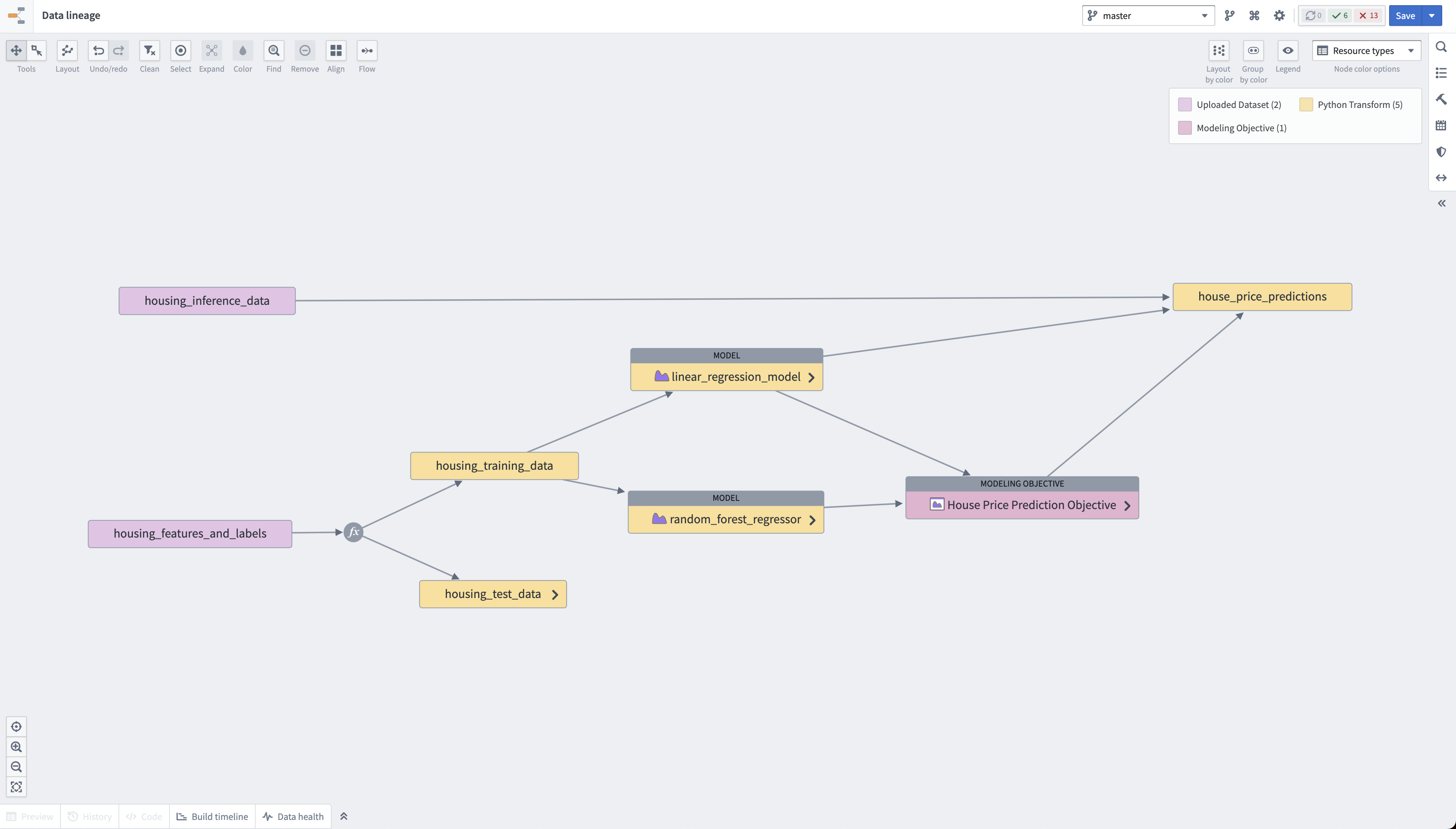Viewport: 1456px width, 829px height.
Task: Expand the random_forest_regressor node chevron
Action: (x=812, y=520)
